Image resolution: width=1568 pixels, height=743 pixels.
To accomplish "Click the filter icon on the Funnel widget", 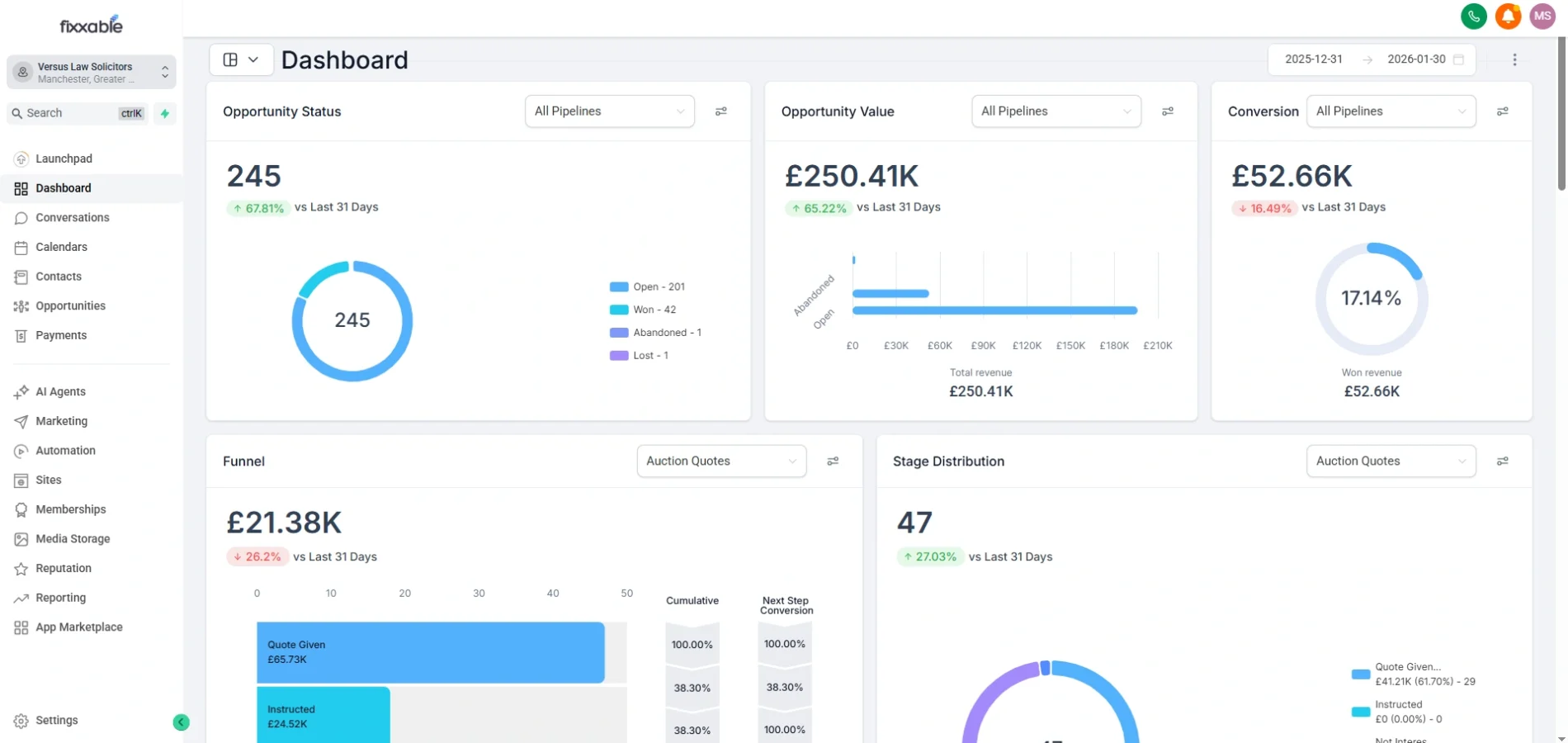I will coord(833,461).
